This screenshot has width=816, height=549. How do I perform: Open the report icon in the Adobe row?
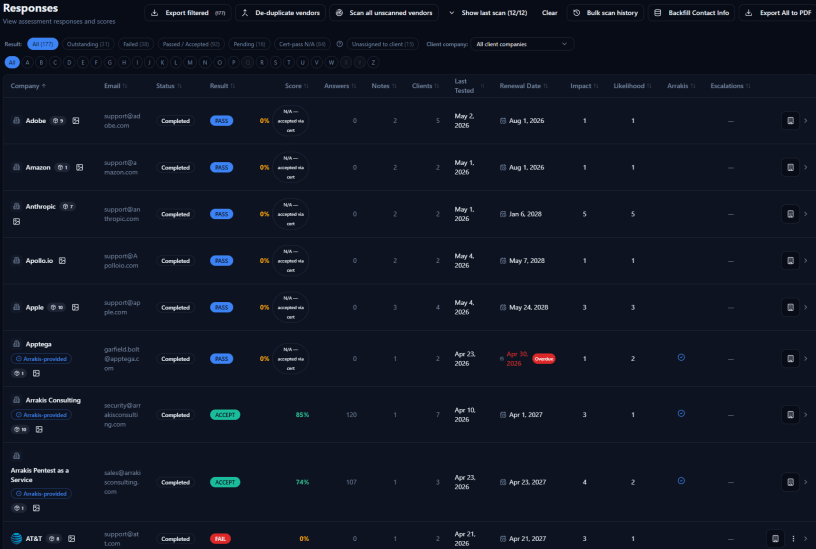point(790,121)
